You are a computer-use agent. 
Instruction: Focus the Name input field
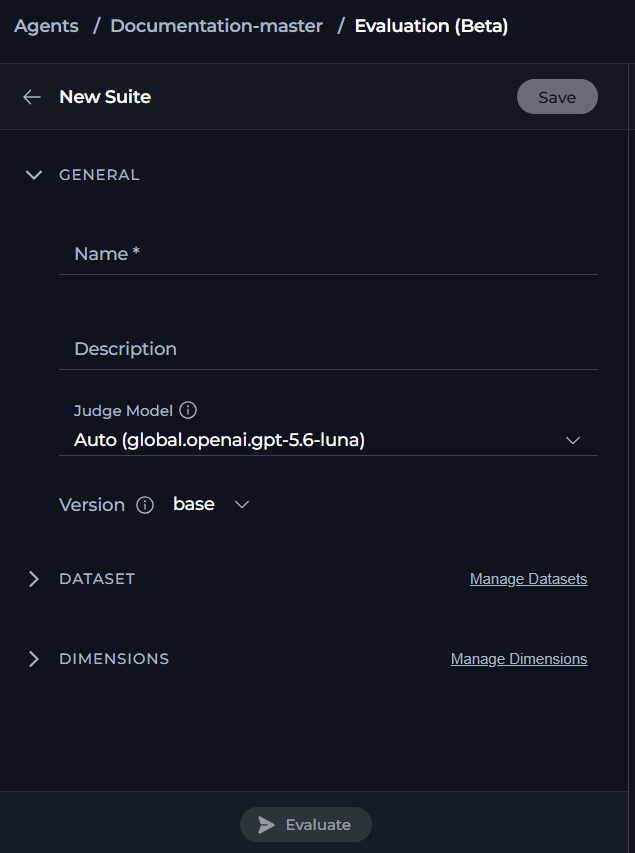pyautogui.click(x=328, y=254)
